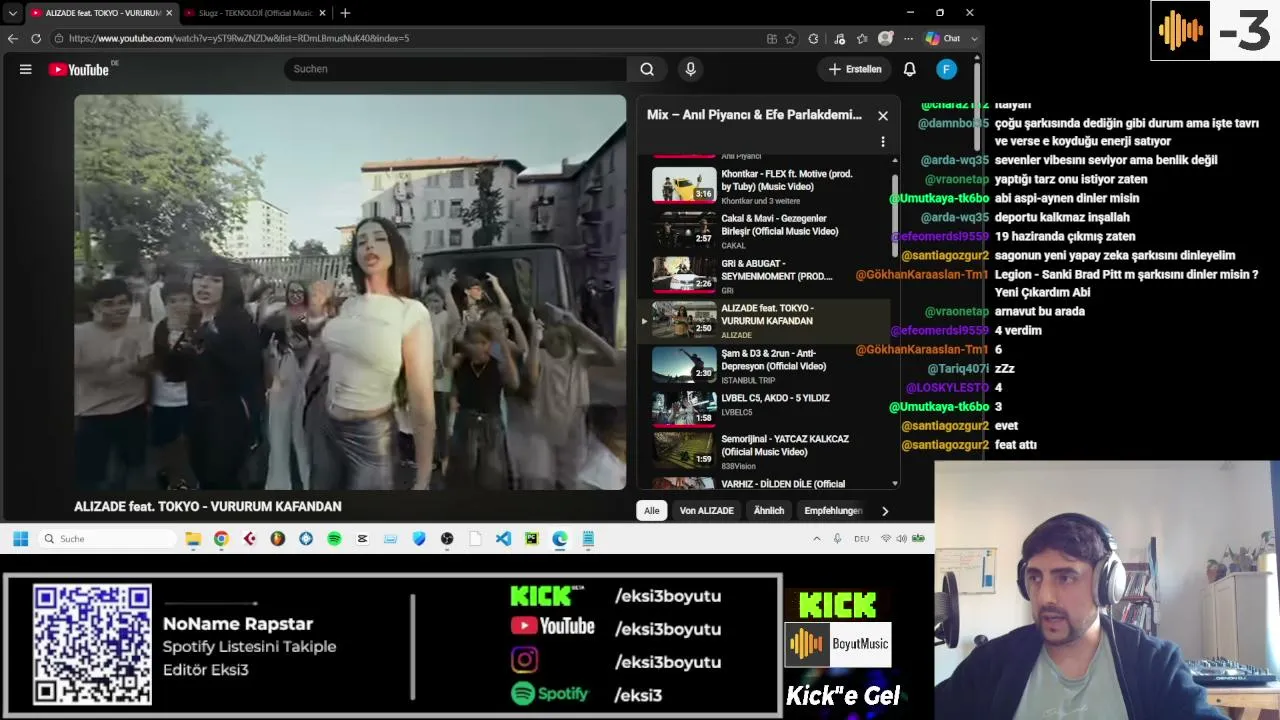
Task: Go back with the browser back arrow
Action: pyautogui.click(x=13, y=38)
